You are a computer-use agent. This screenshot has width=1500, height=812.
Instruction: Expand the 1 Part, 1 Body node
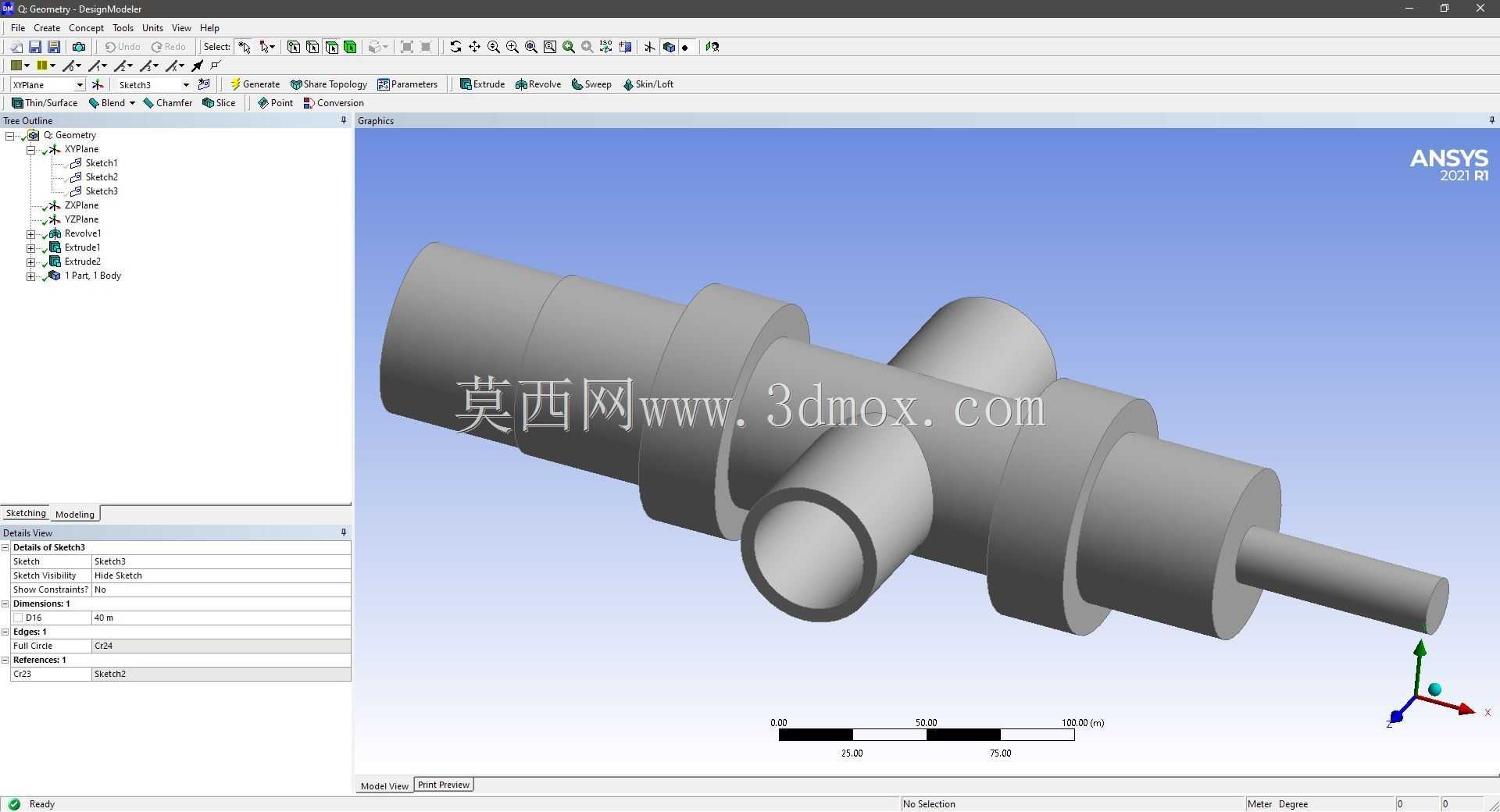pyautogui.click(x=30, y=276)
